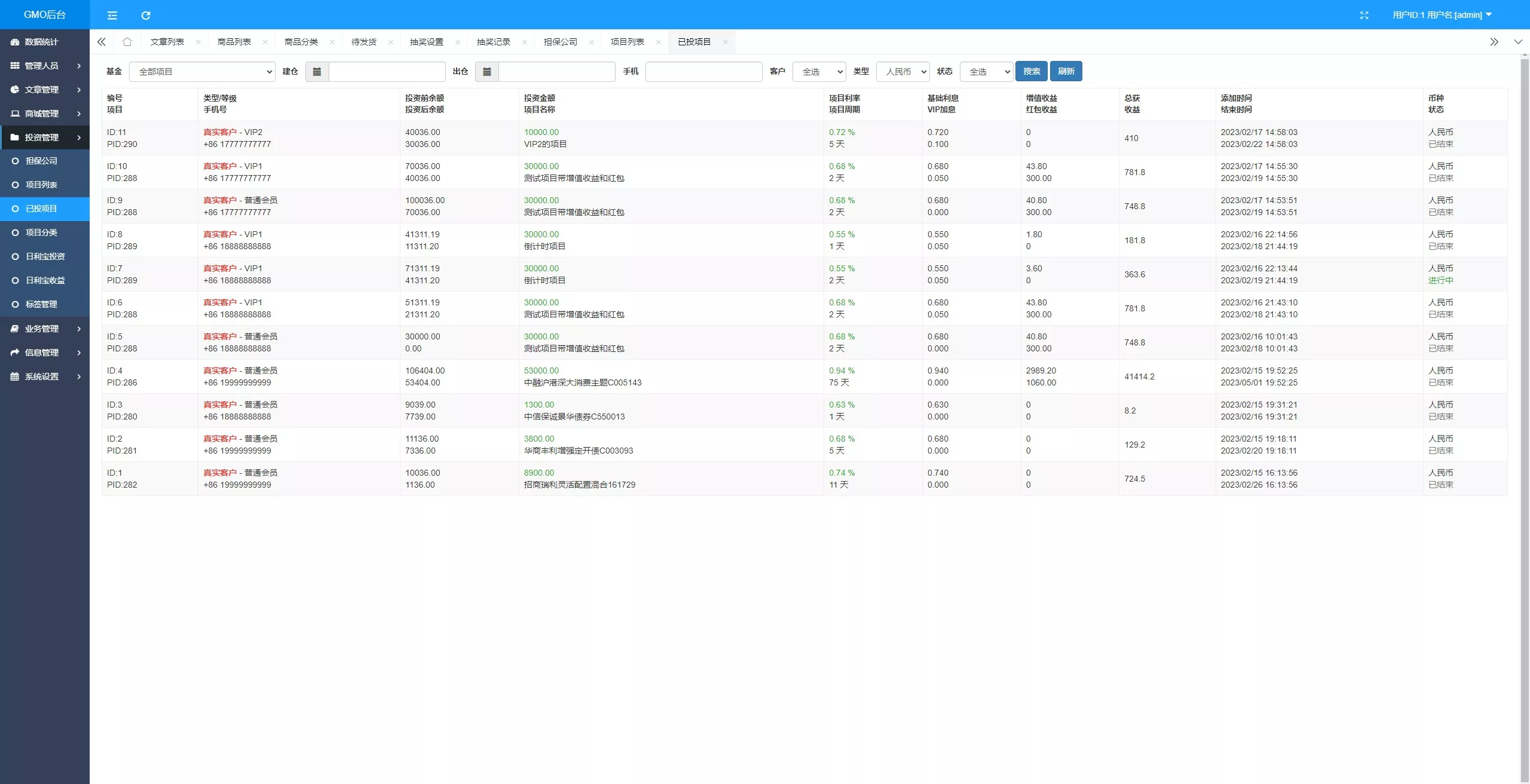Close the 抽奖记录 tab
1530x784 pixels.
(524, 42)
